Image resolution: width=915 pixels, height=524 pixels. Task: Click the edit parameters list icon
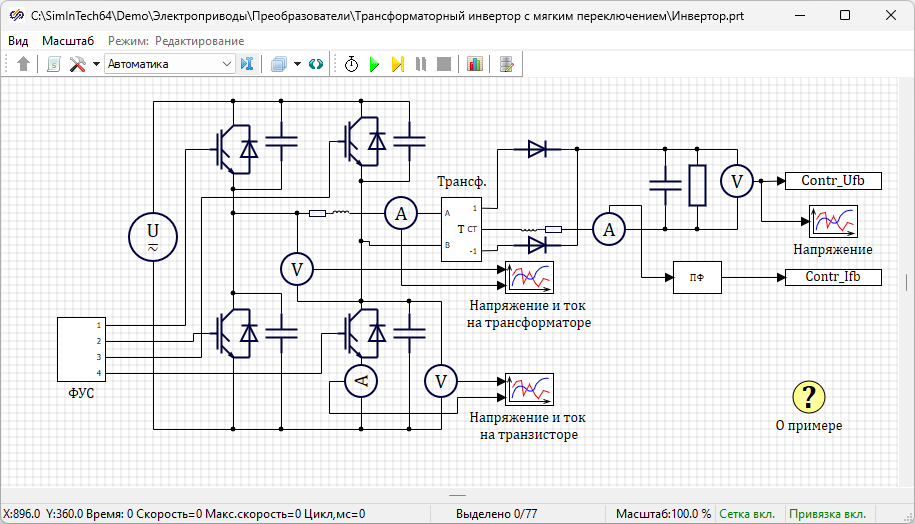(x=507, y=64)
